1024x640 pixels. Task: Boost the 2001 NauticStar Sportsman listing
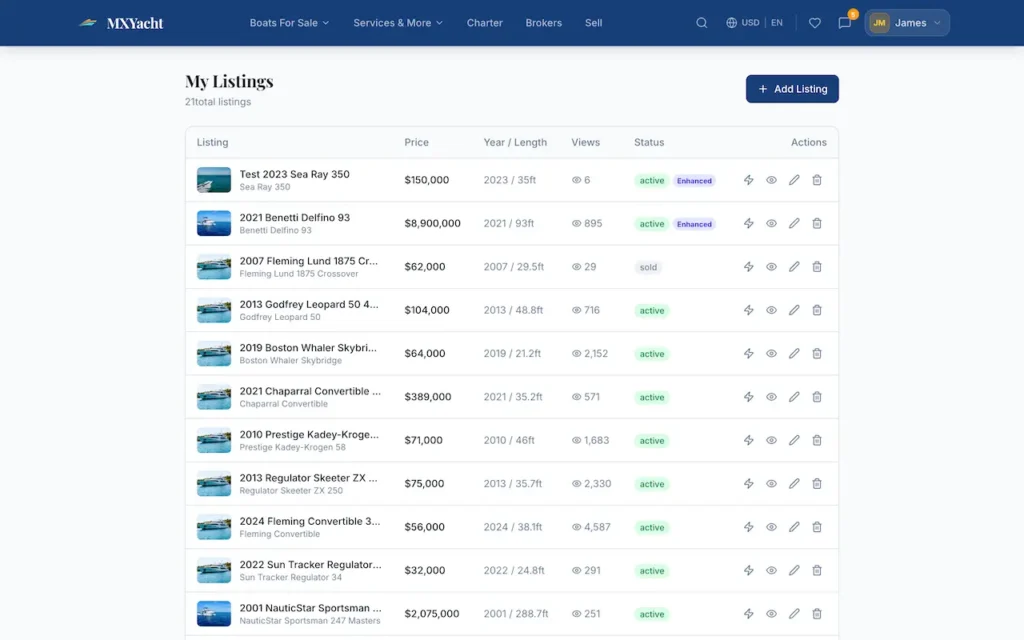click(748, 614)
